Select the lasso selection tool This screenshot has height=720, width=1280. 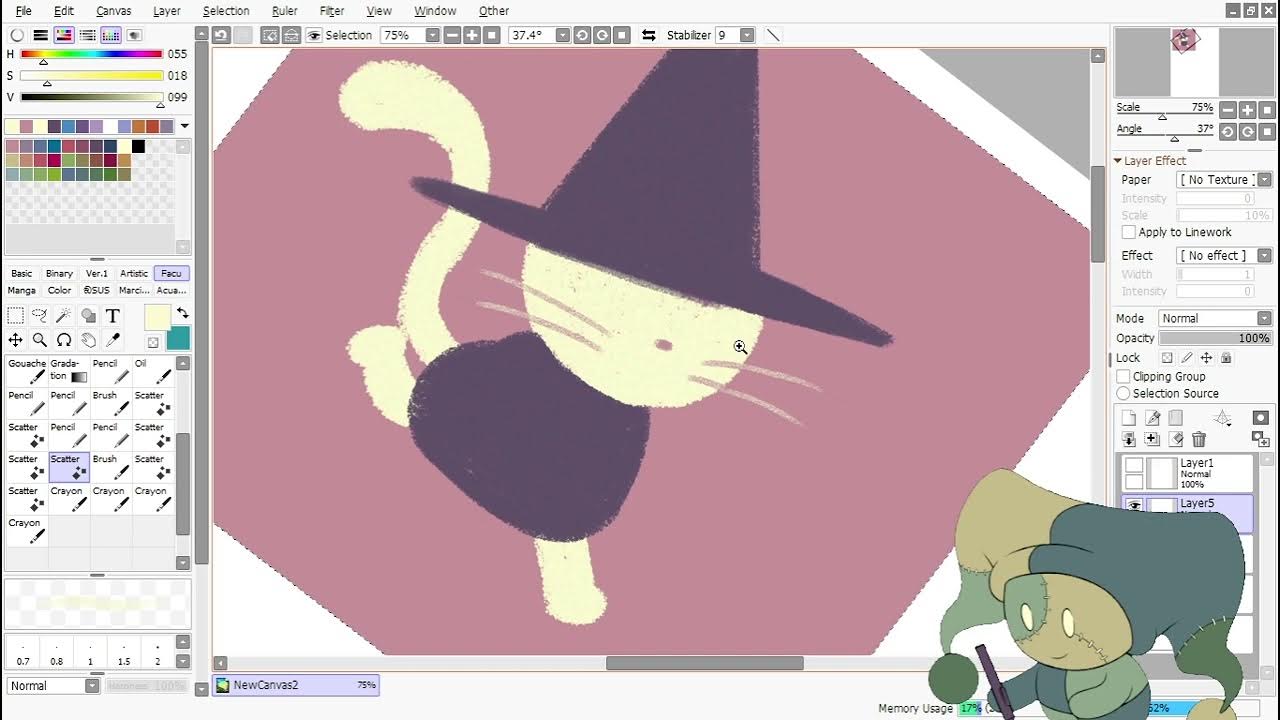[x=40, y=316]
